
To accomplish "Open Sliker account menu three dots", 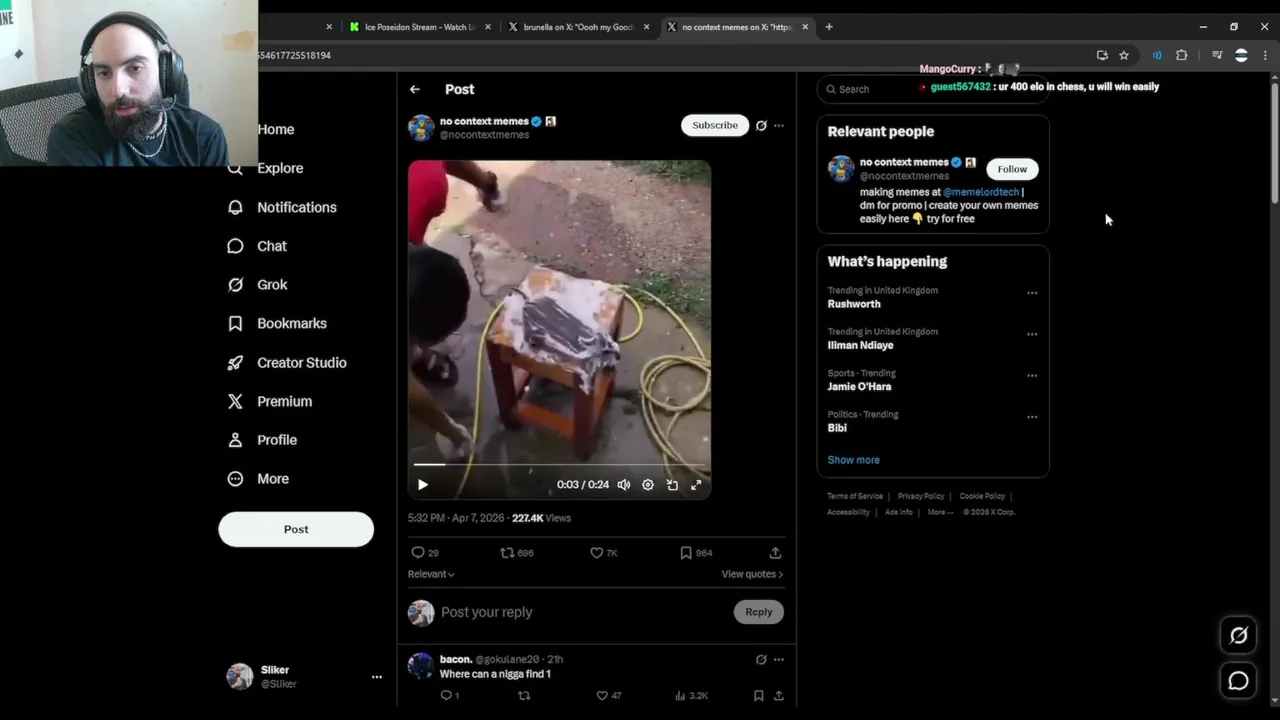I will pyautogui.click(x=377, y=677).
